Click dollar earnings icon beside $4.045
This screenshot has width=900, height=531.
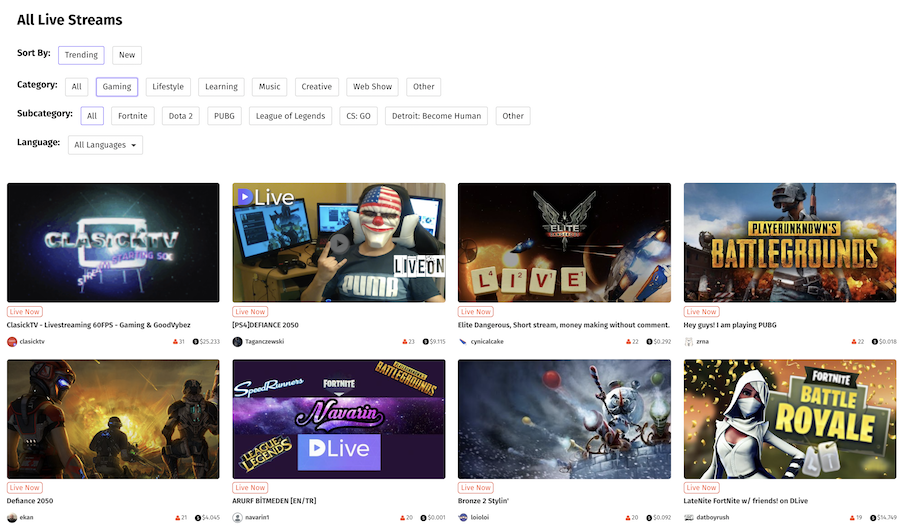(198, 518)
